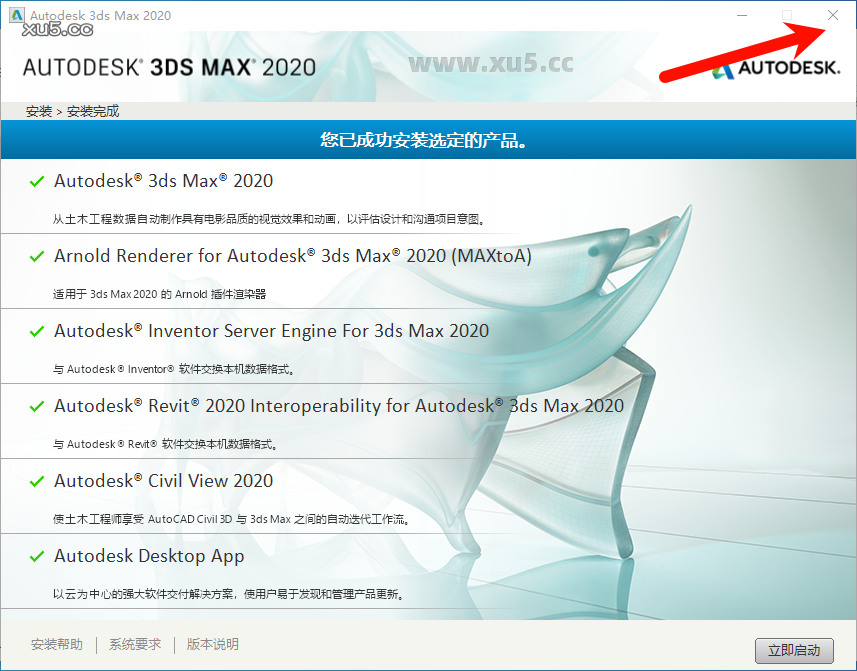Screen dimensions: 857x671
Task: Click the checkmark icon for Arnold Renderer (MAXtoA)
Action: [36, 256]
